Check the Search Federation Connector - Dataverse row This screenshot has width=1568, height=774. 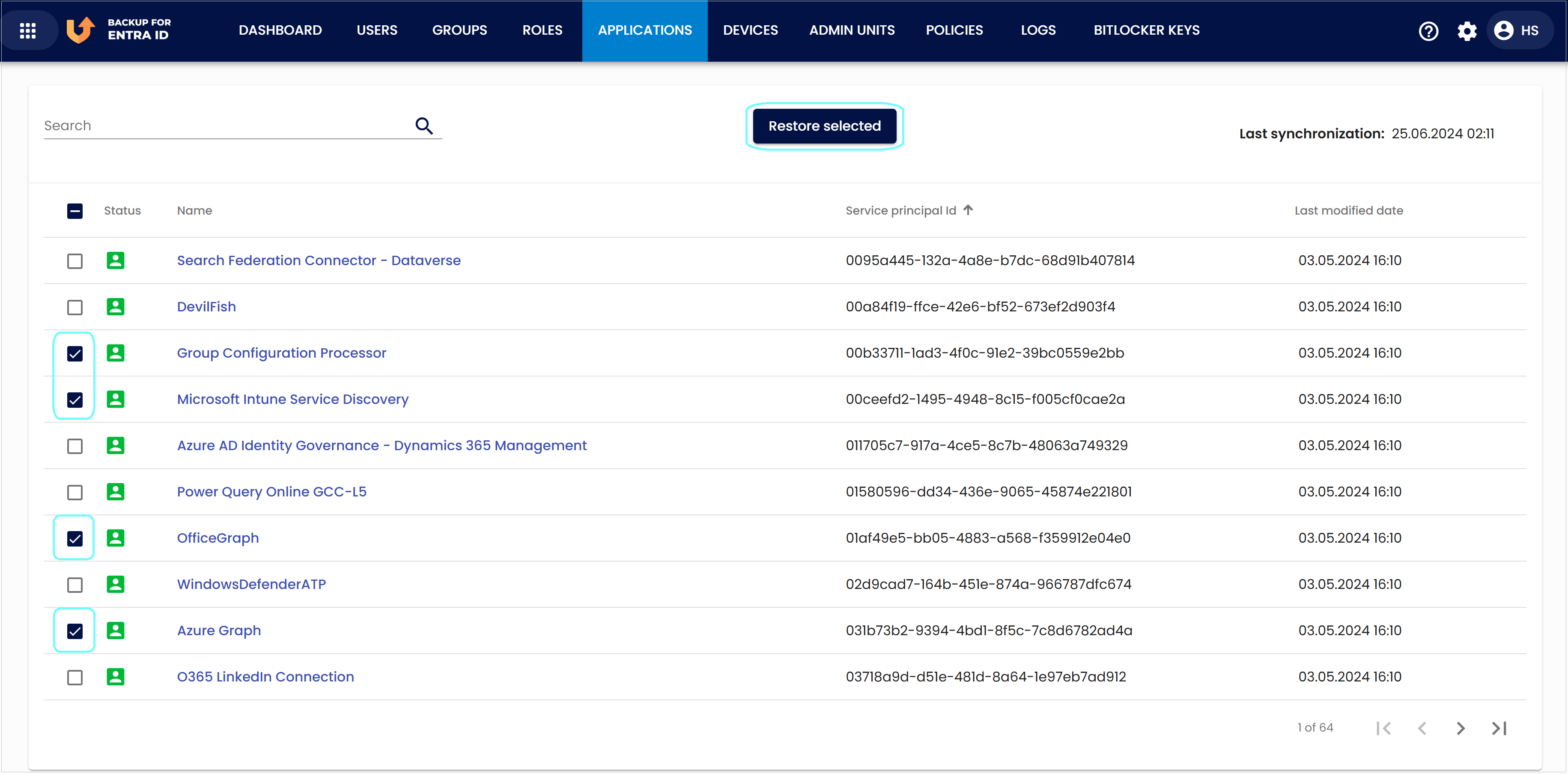[x=75, y=261]
